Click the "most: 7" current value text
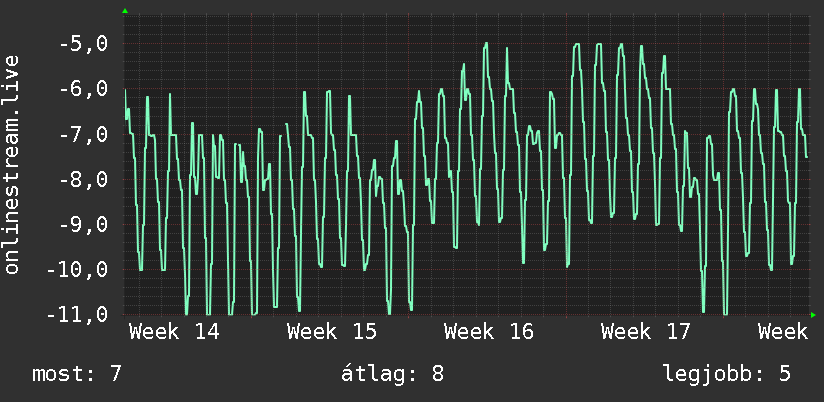Screen dimensions: 824x402 (x=77, y=374)
